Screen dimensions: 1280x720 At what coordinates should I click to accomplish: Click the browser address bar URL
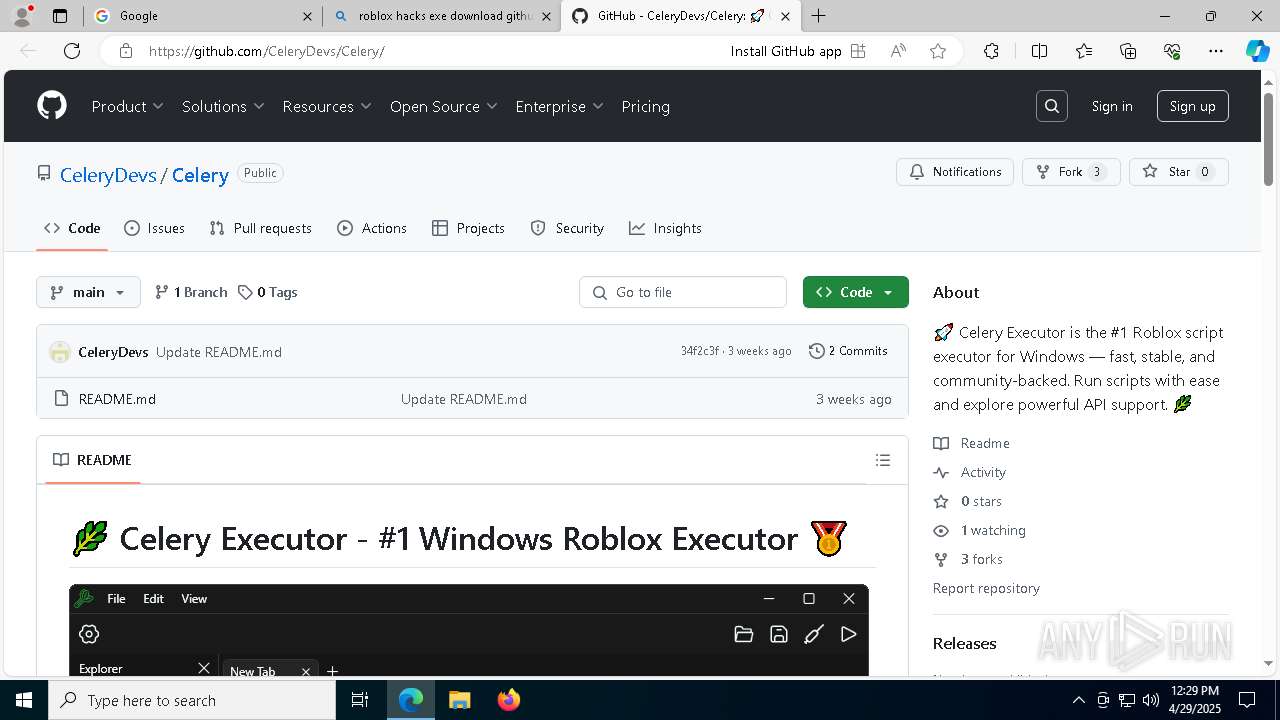coord(266,51)
